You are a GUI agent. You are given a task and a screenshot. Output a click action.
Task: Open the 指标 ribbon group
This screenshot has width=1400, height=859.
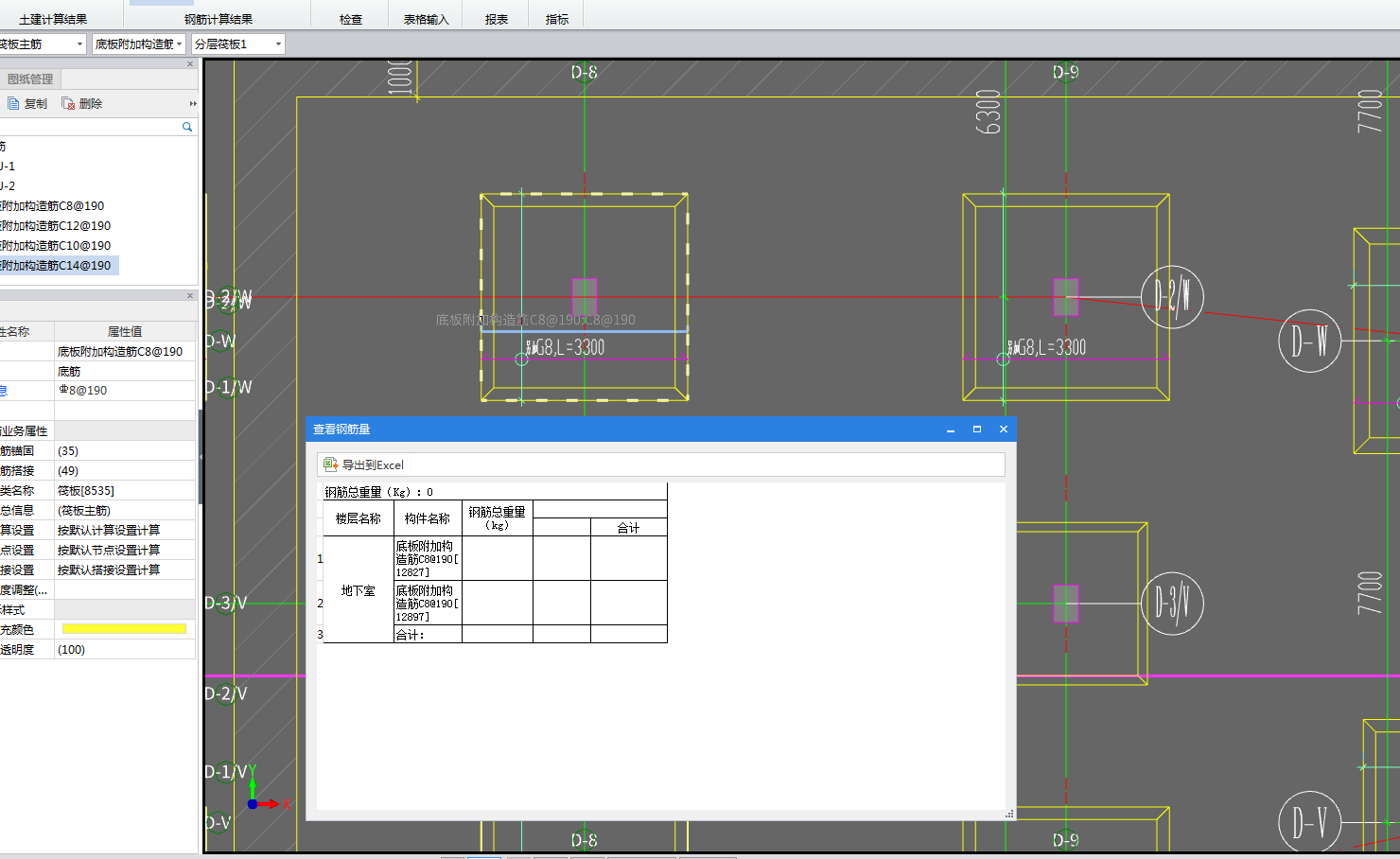click(557, 19)
